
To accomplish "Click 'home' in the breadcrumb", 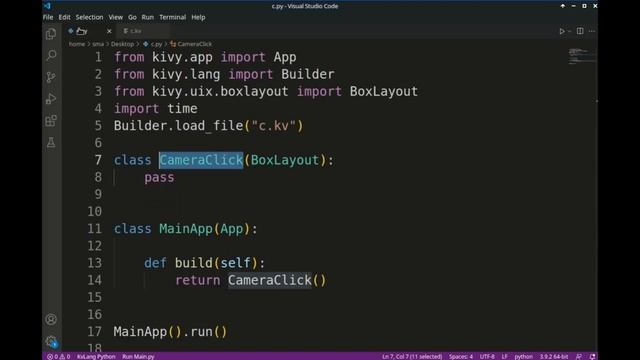I will 77,44.
